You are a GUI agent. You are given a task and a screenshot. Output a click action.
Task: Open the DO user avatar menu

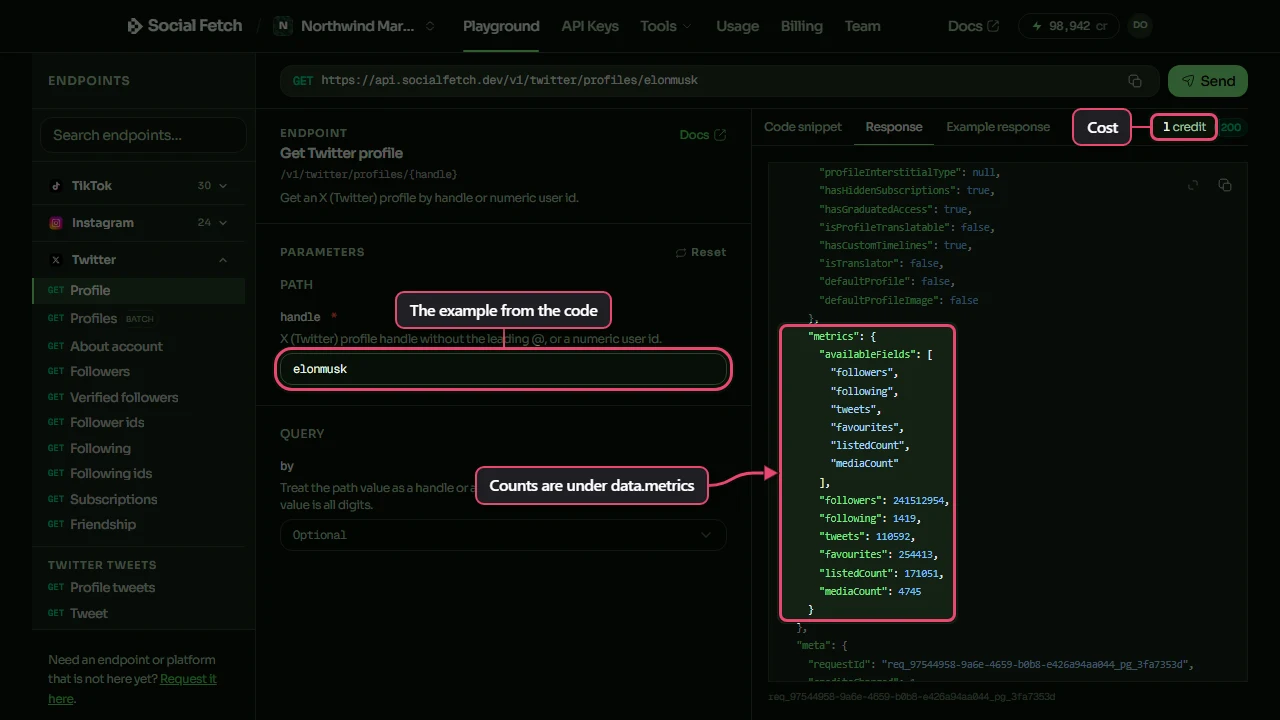pos(1140,26)
